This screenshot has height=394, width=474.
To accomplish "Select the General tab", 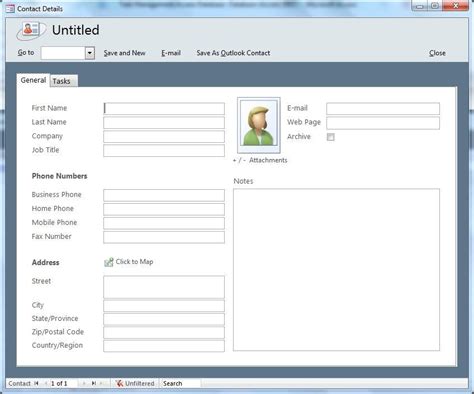I will tap(33, 80).
